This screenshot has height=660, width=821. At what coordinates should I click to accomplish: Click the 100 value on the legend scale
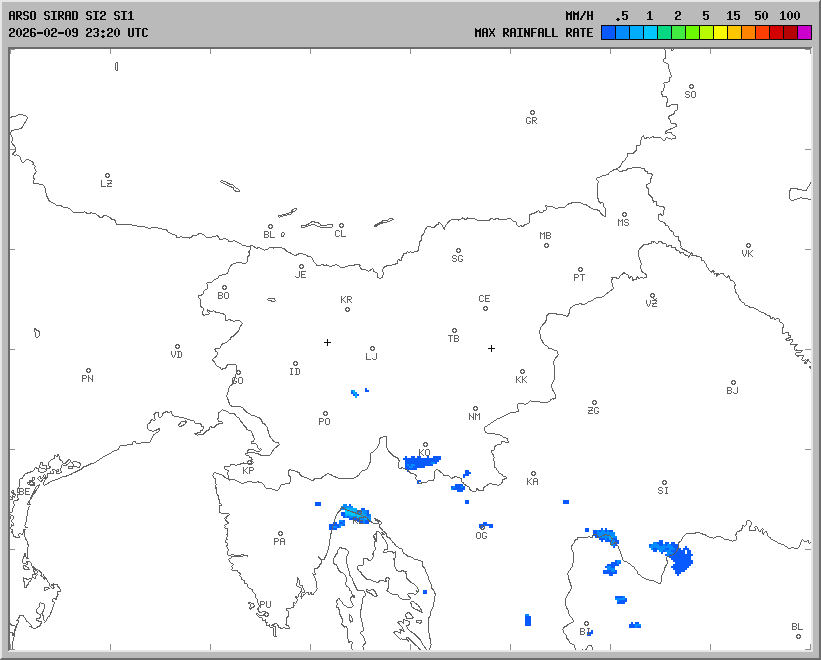790,16
